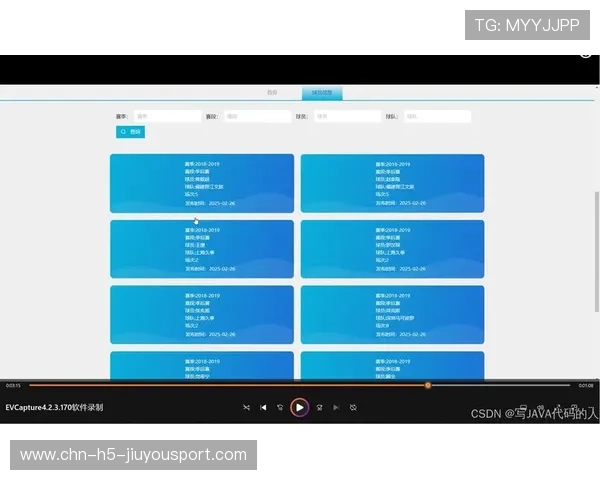Open the top-right player stats card
The width and height of the screenshot is (600, 480).
pos(392,183)
